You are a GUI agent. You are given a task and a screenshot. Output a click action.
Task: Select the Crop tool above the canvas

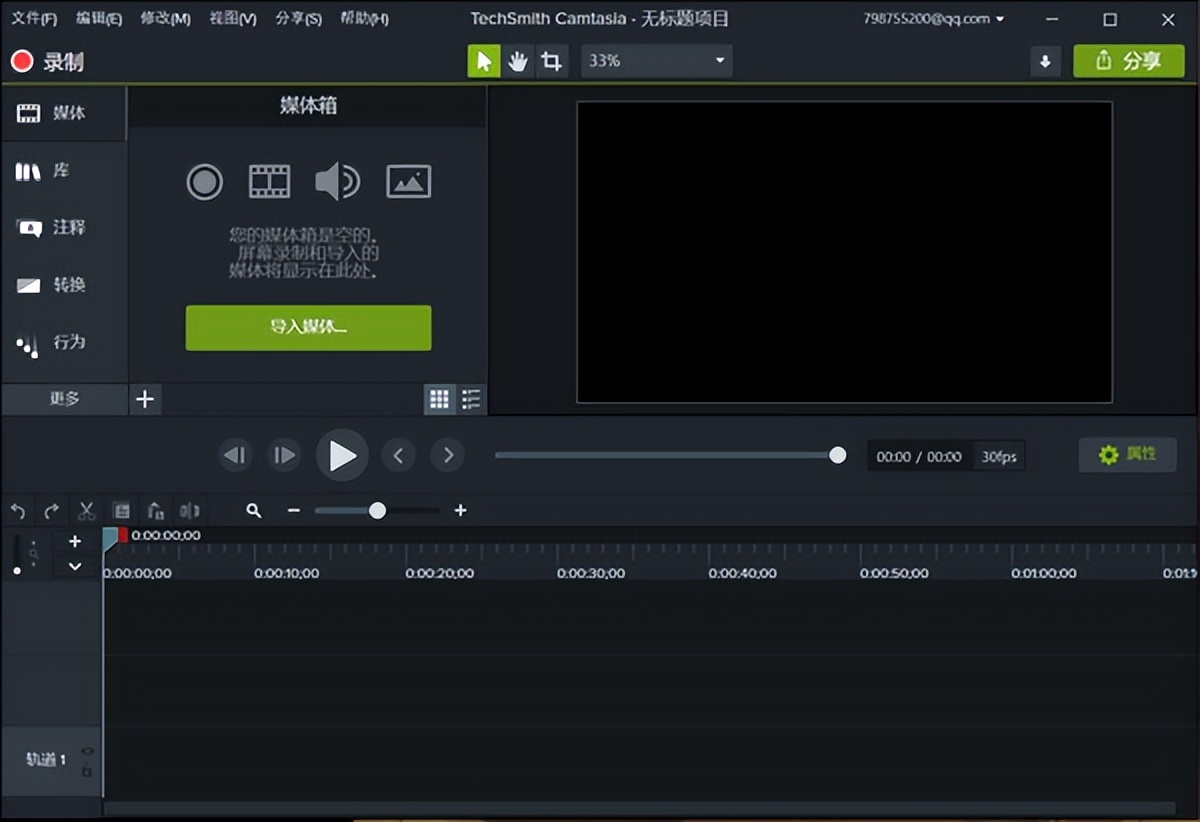click(552, 61)
